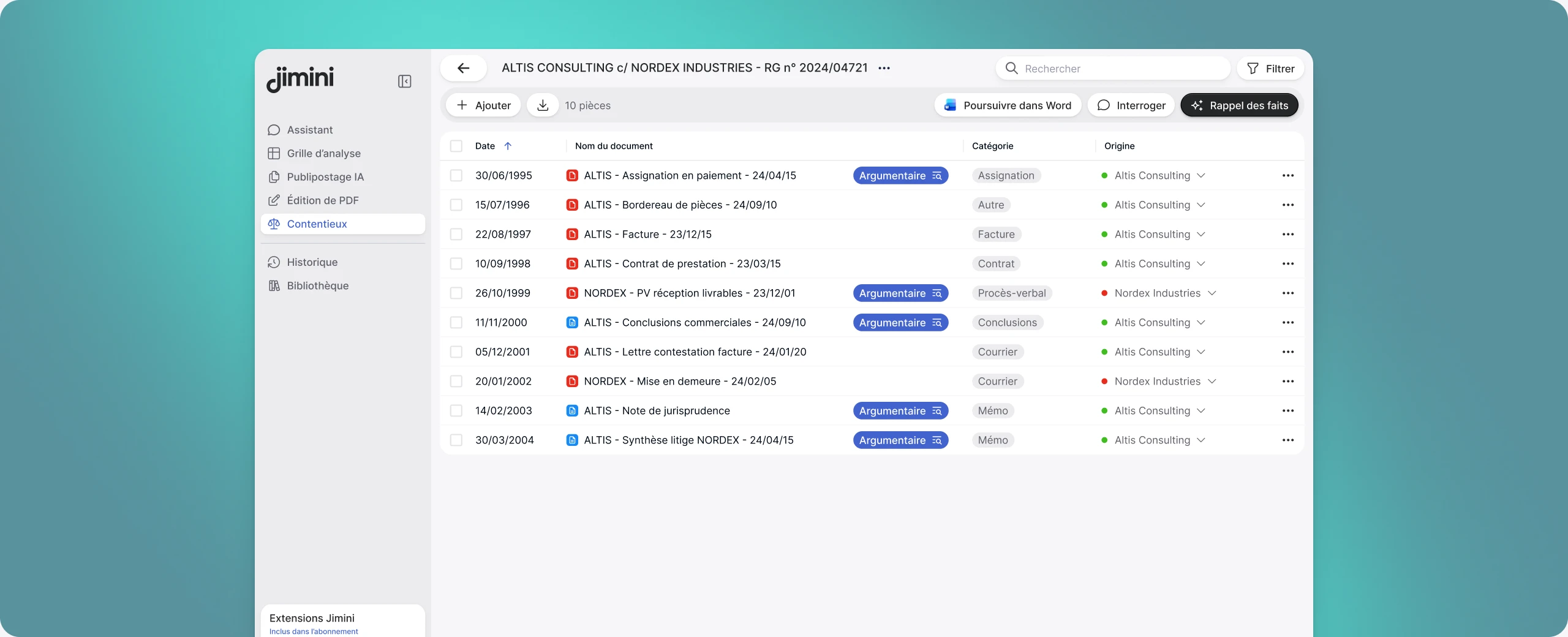Image resolution: width=1568 pixels, height=637 pixels.
Task: Select Contentieux in the sidebar
Action: 343,224
